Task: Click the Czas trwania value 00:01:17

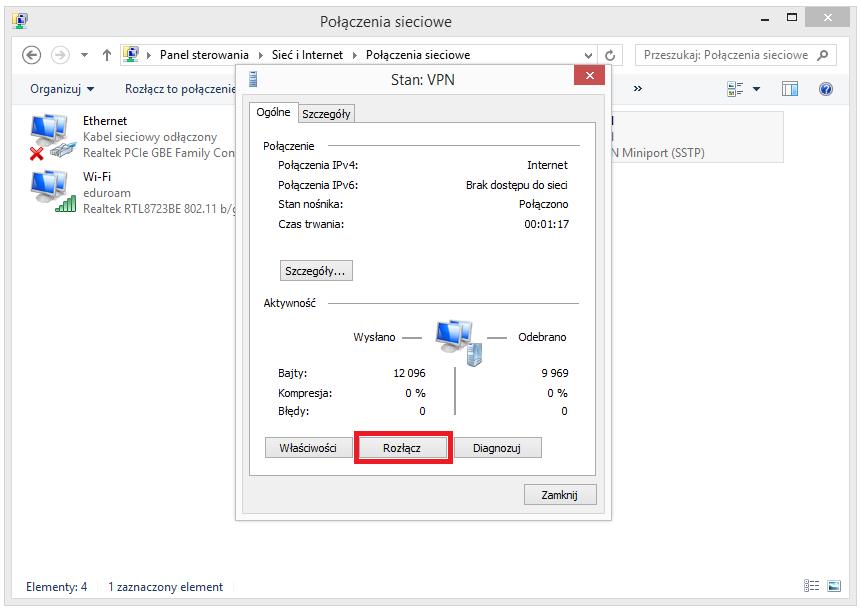Action: click(546, 224)
